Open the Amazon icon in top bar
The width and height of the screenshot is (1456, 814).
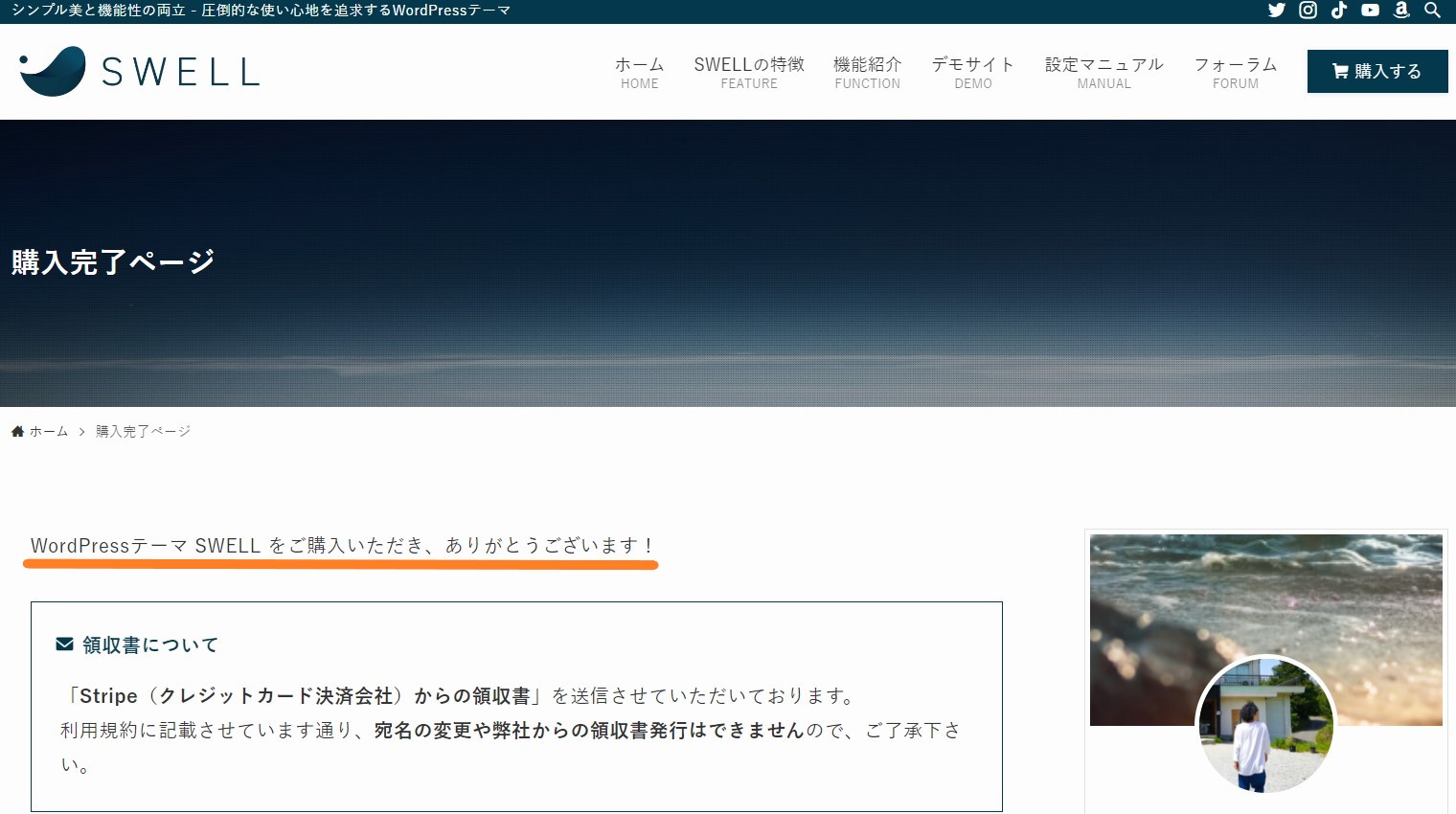tap(1401, 11)
